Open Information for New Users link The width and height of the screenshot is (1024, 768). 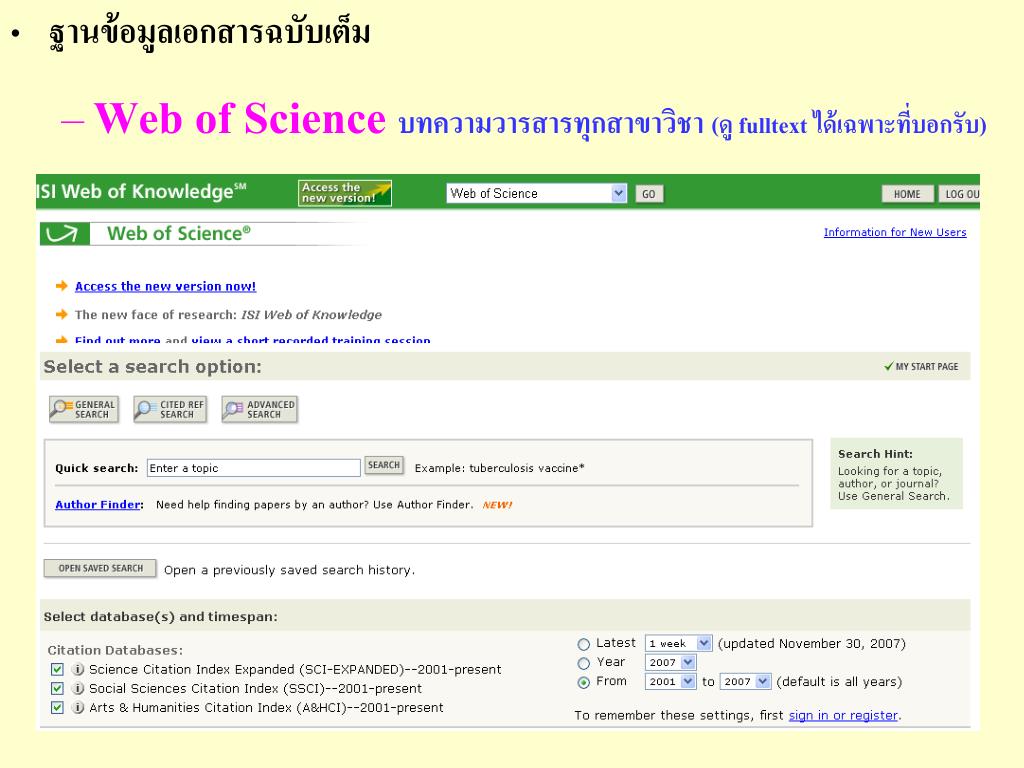pyautogui.click(x=895, y=232)
